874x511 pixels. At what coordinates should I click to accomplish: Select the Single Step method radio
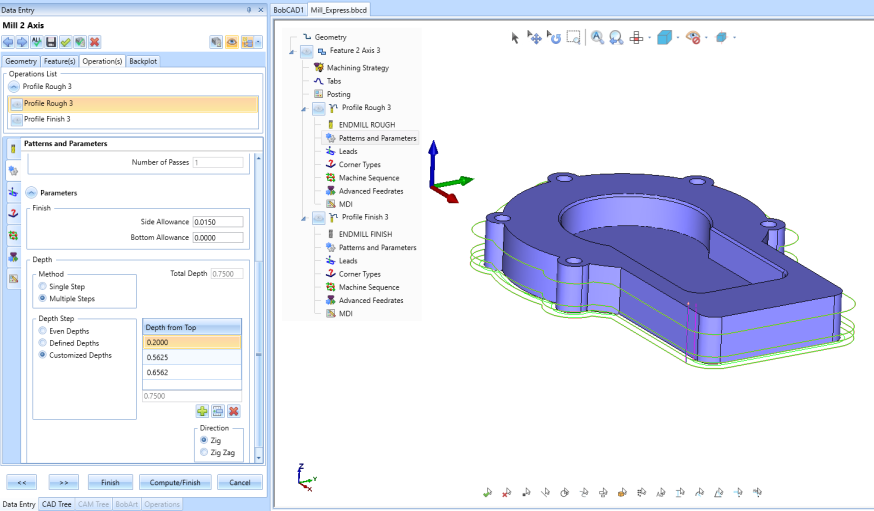(42, 287)
